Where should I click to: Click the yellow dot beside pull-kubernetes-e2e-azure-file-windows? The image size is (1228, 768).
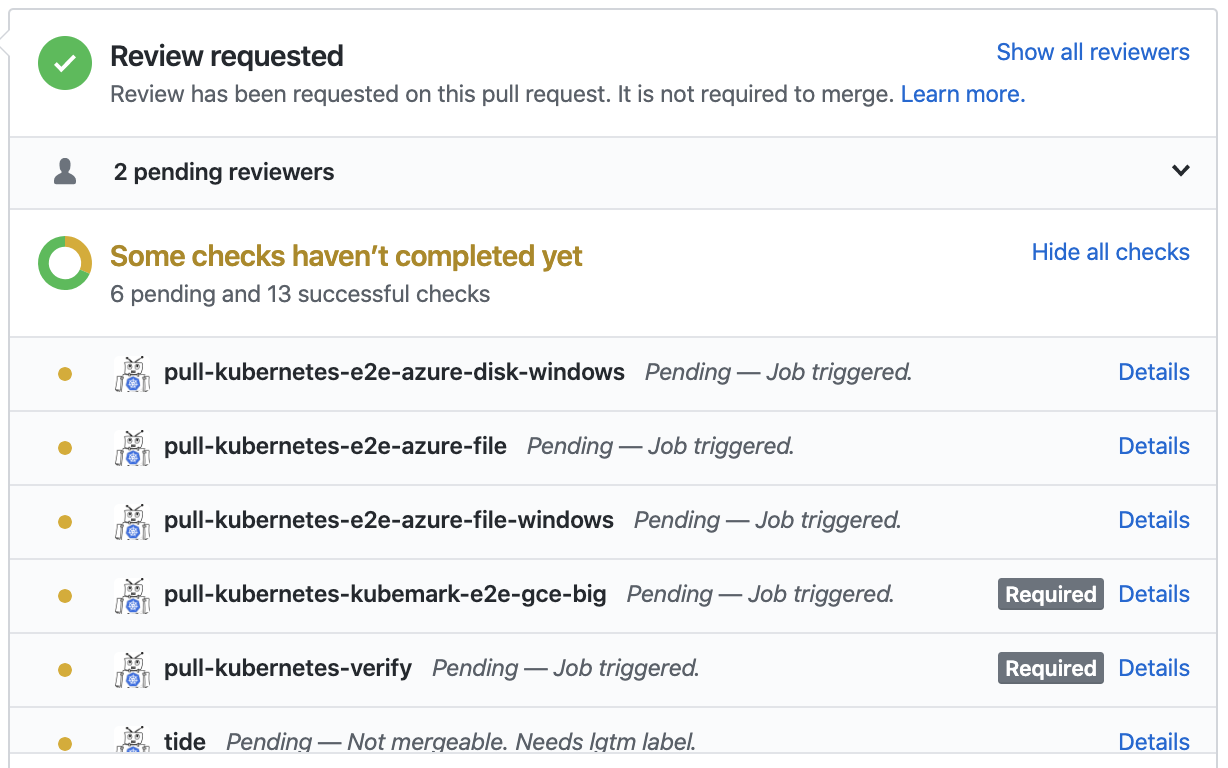pos(64,520)
